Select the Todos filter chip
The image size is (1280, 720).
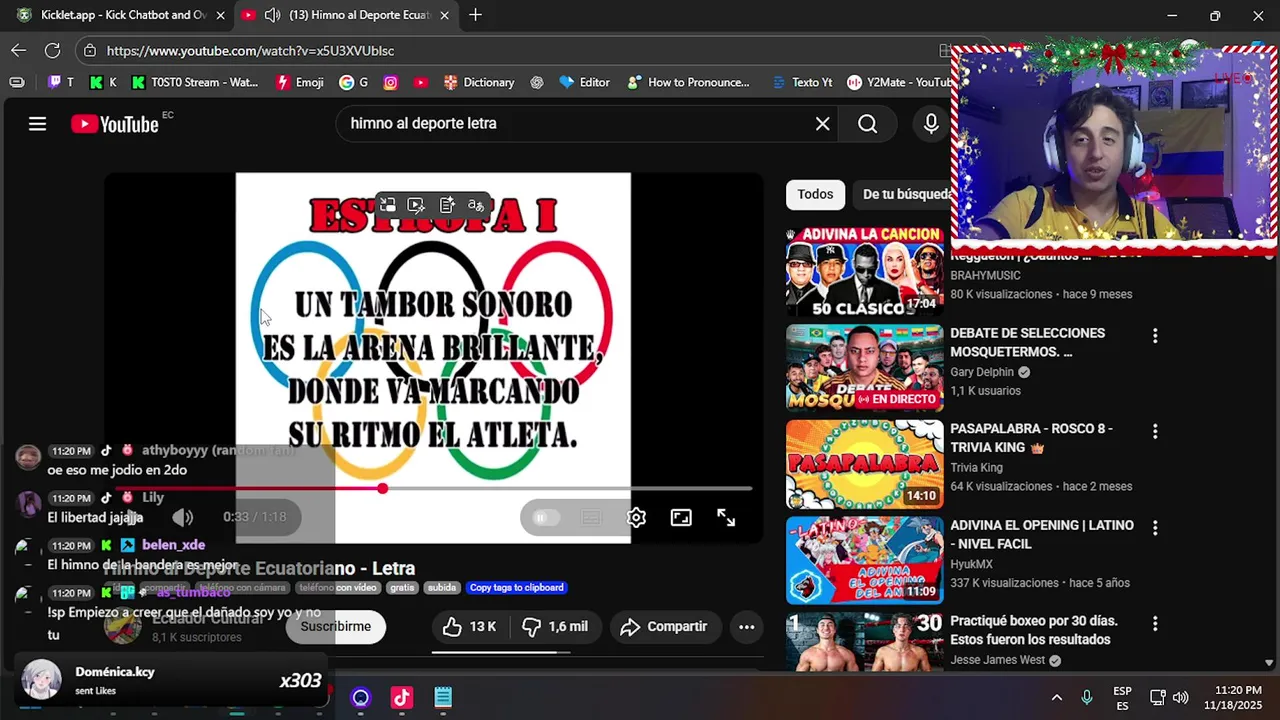(815, 195)
